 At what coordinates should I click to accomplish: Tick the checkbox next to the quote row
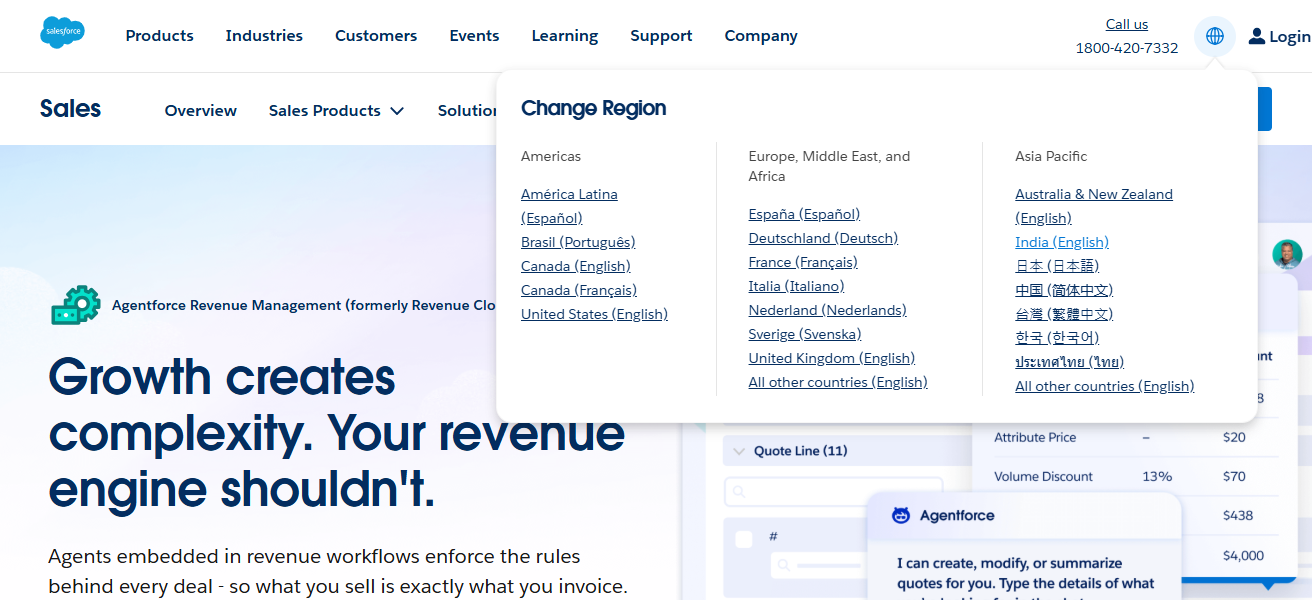click(x=742, y=537)
